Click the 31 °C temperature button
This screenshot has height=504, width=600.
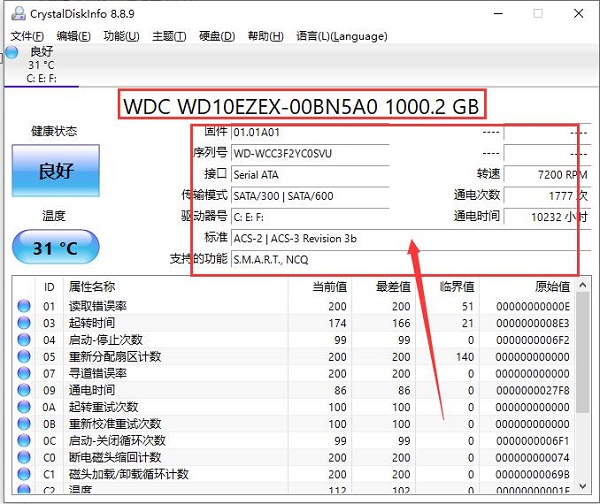pos(55,246)
